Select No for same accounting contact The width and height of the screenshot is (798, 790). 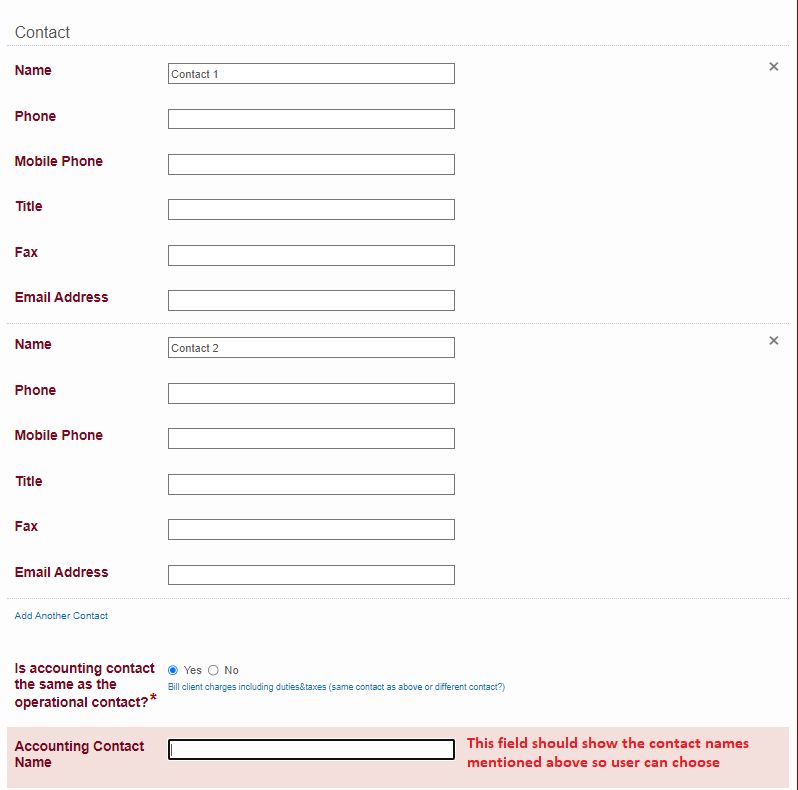[213, 670]
